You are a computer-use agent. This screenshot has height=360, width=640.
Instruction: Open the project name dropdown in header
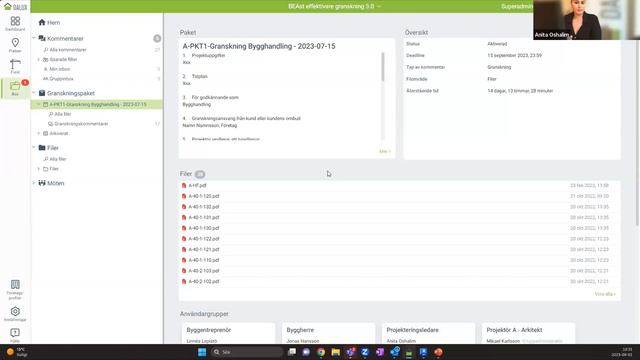pos(334,7)
